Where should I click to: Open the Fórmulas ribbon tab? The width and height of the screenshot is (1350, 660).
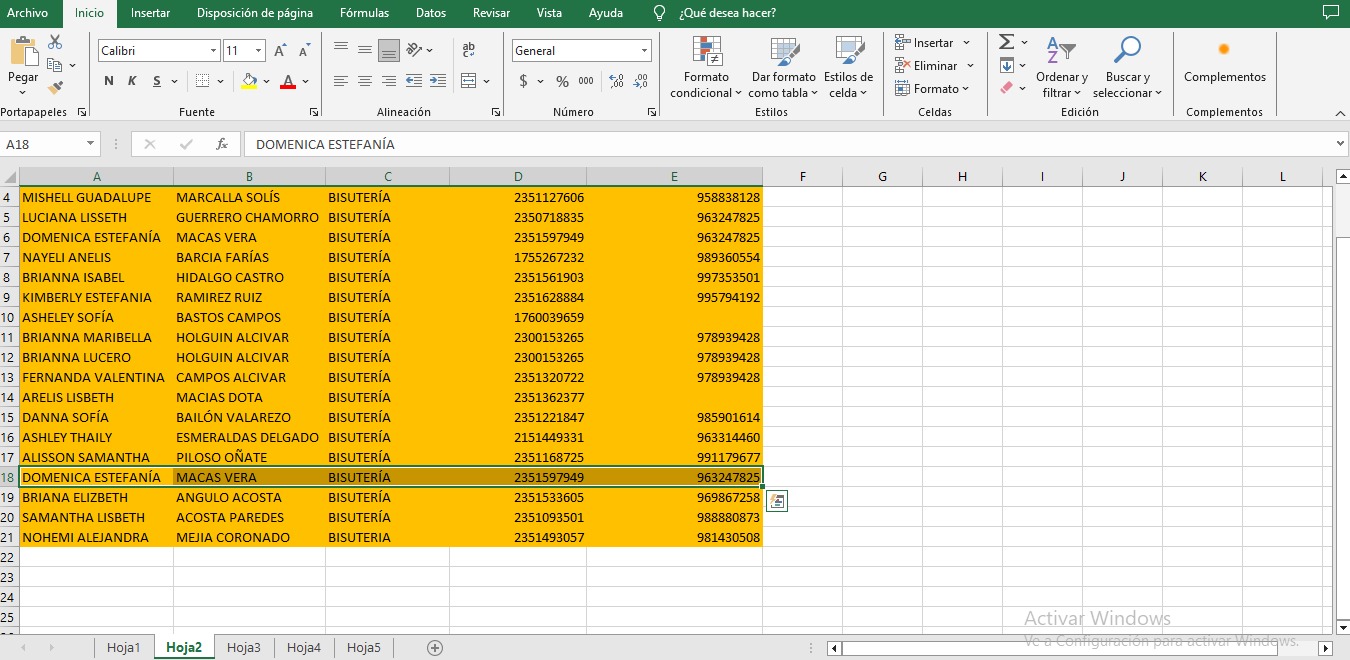(x=364, y=13)
